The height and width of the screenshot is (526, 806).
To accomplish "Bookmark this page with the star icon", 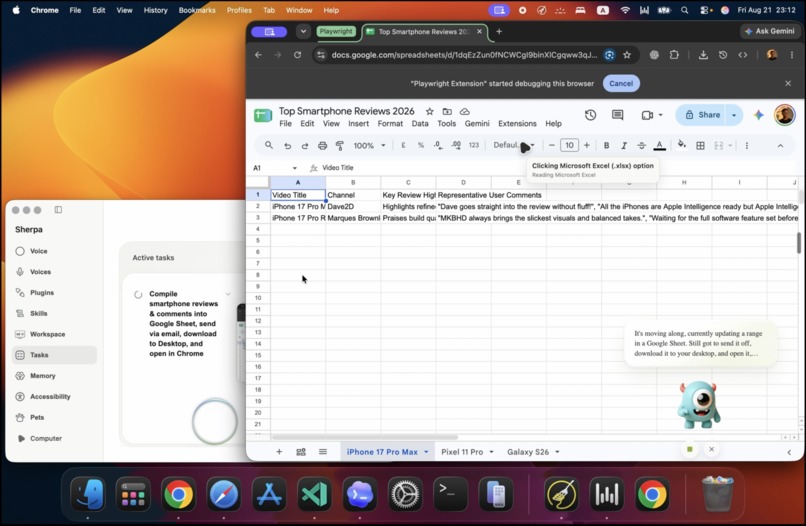I will pos(627,55).
